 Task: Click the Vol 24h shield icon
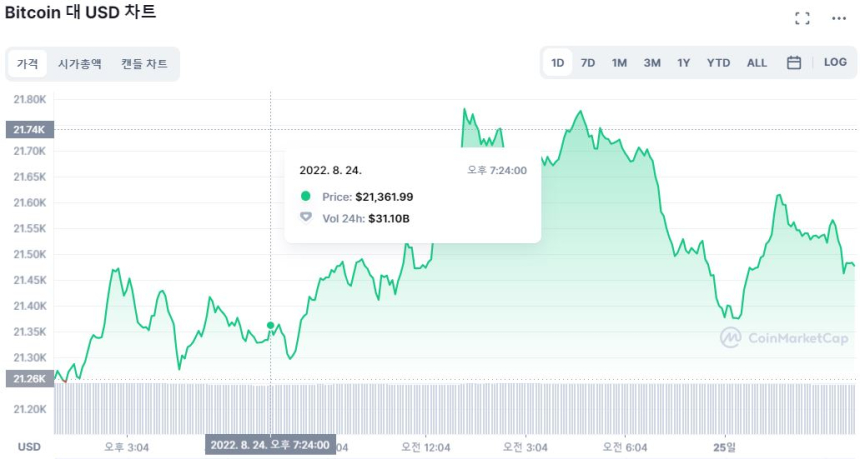coord(306,217)
